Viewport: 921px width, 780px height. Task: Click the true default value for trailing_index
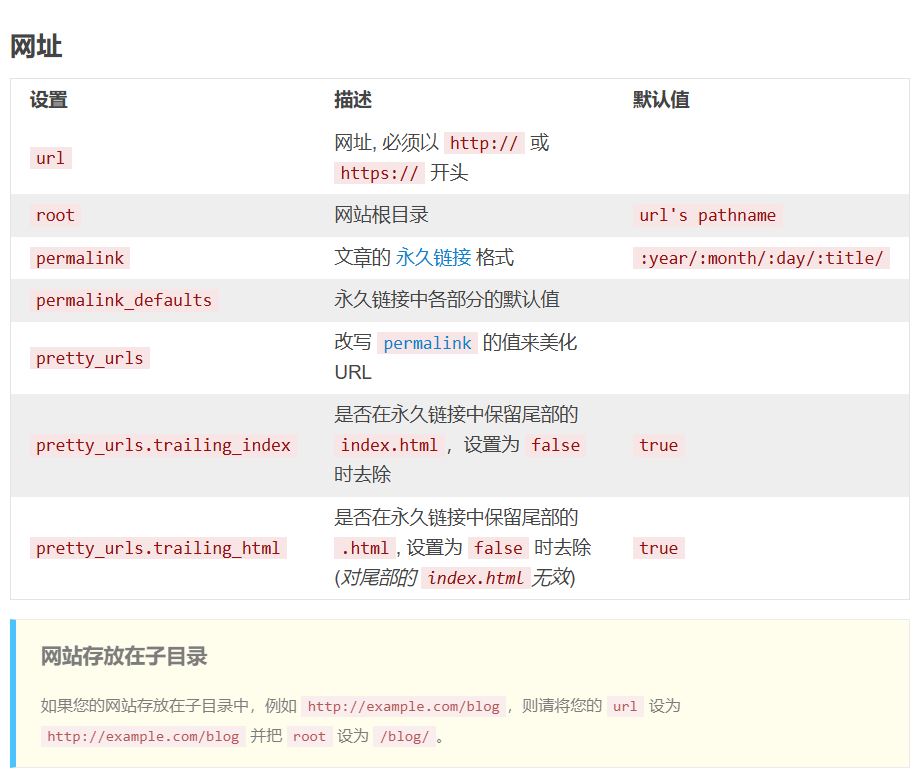coord(658,445)
